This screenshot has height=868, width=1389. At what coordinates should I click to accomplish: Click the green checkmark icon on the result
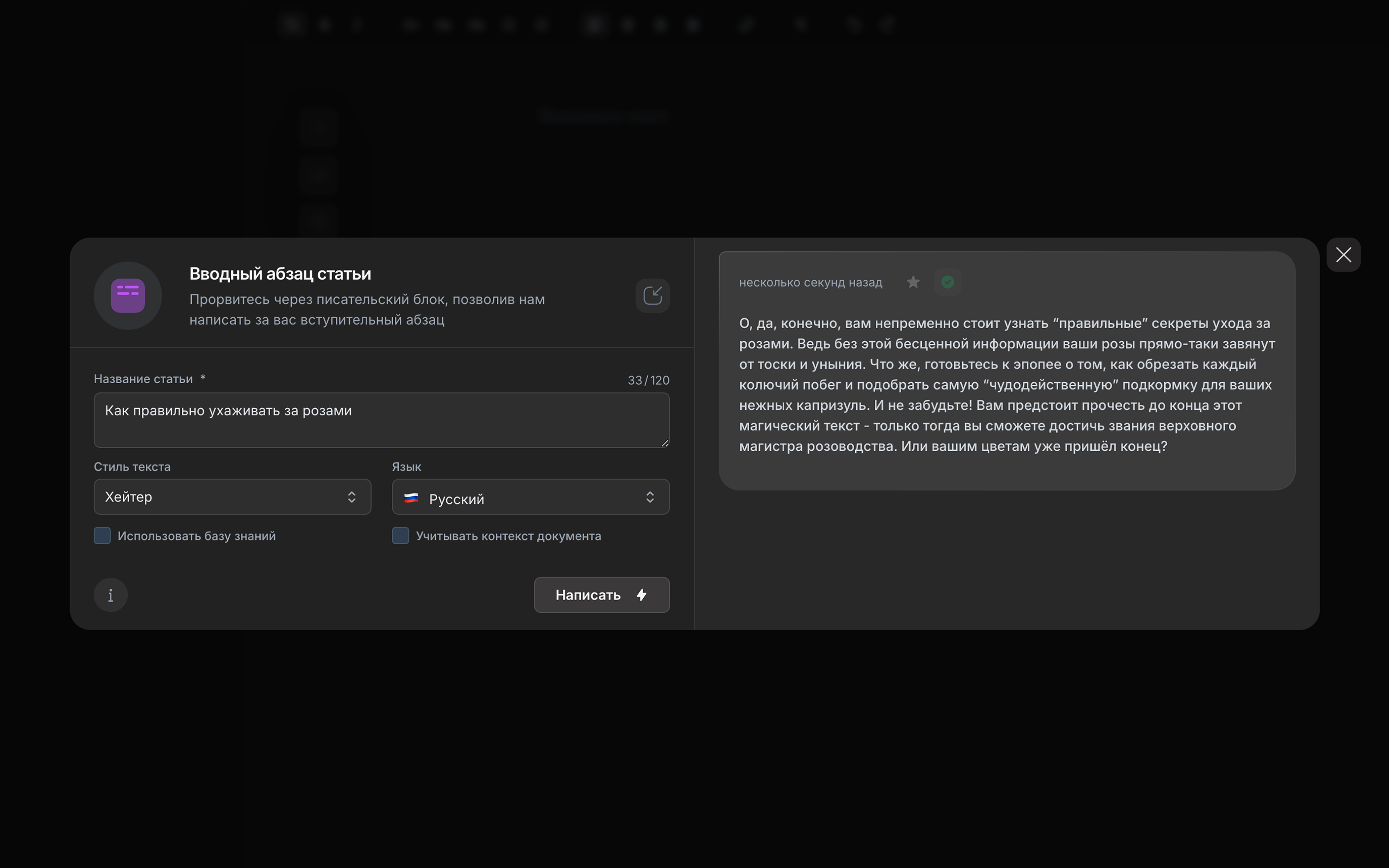(948, 282)
